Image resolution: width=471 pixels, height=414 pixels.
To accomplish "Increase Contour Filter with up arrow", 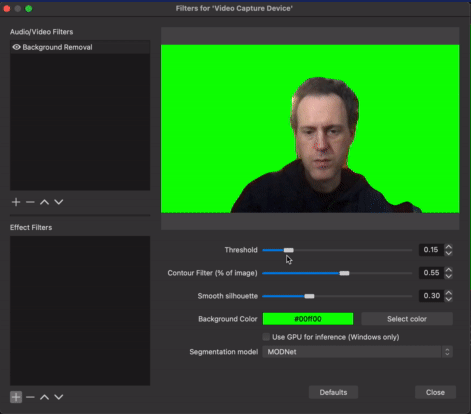I will [x=449, y=270].
